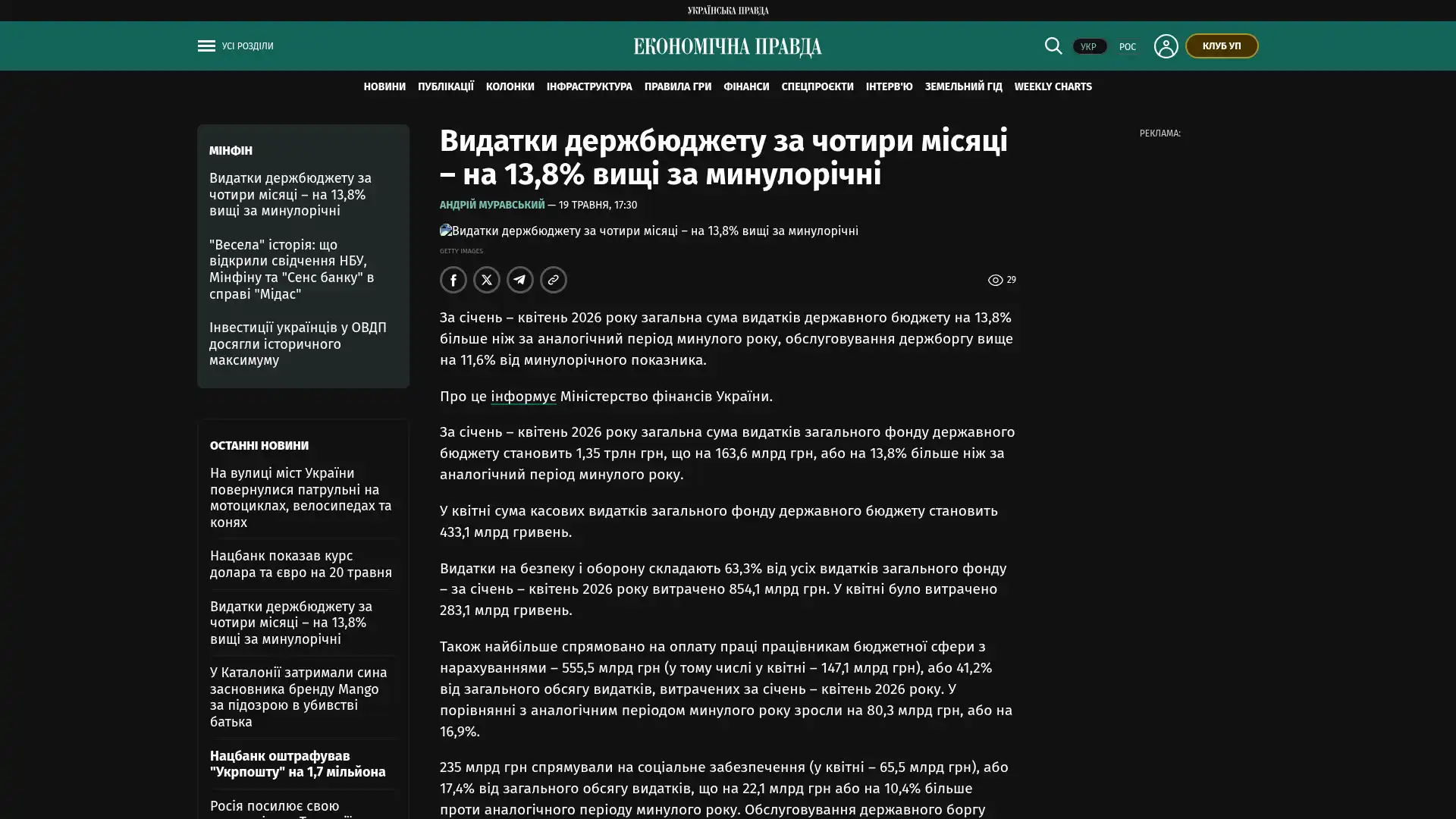Follow the інформує hyperlink
Screen dimensions: 1456x819
523,396
